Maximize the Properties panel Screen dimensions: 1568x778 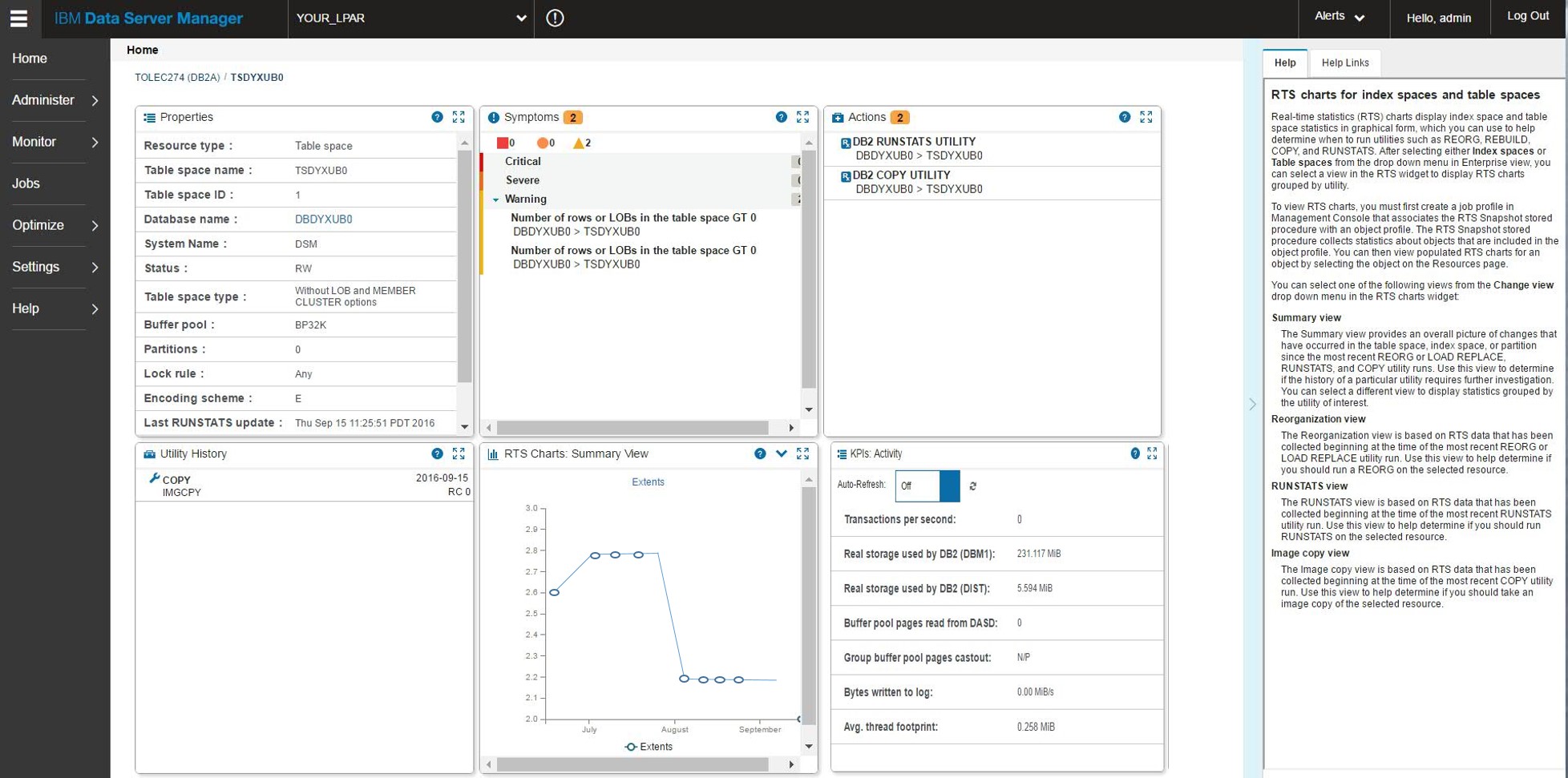coord(459,117)
